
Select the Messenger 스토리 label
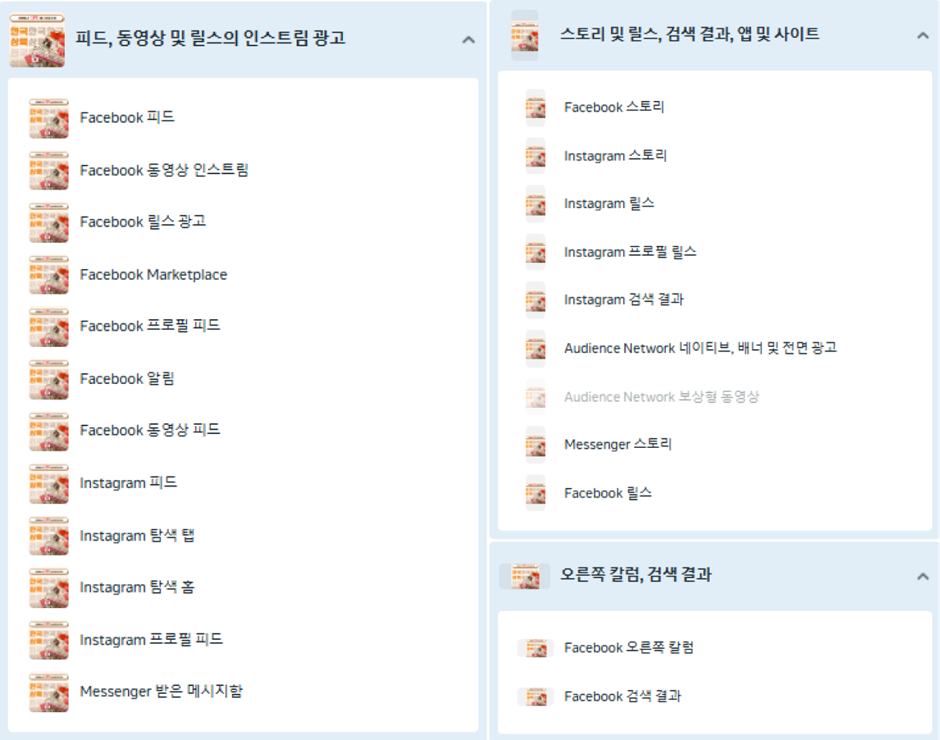[x=618, y=444]
